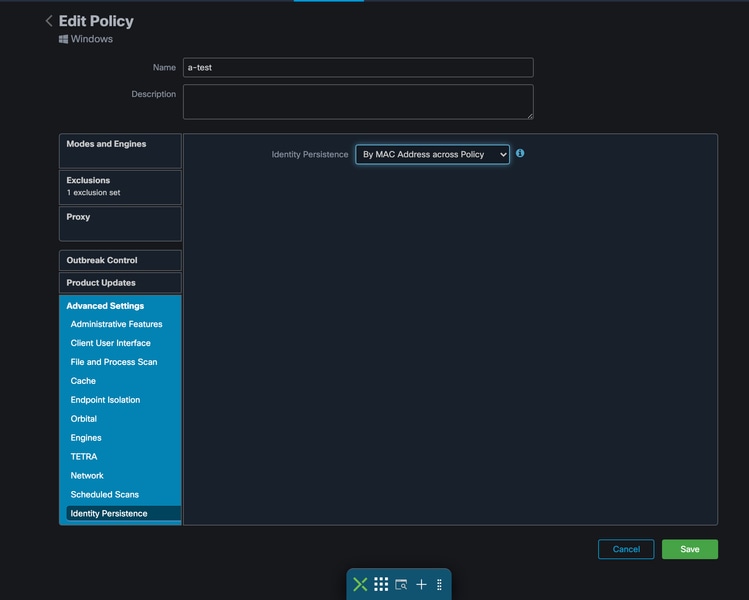Open the Identity Persistence dropdown

tap(432, 154)
